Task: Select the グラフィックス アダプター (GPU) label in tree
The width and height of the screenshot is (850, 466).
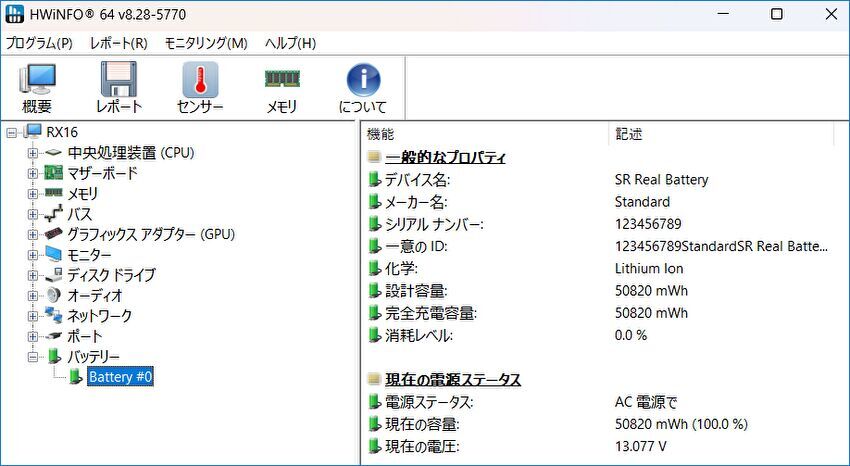Action: [x=151, y=235]
